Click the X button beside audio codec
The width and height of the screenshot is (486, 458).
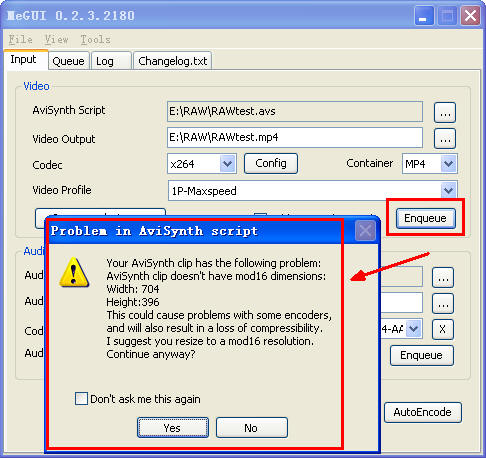[x=443, y=329]
